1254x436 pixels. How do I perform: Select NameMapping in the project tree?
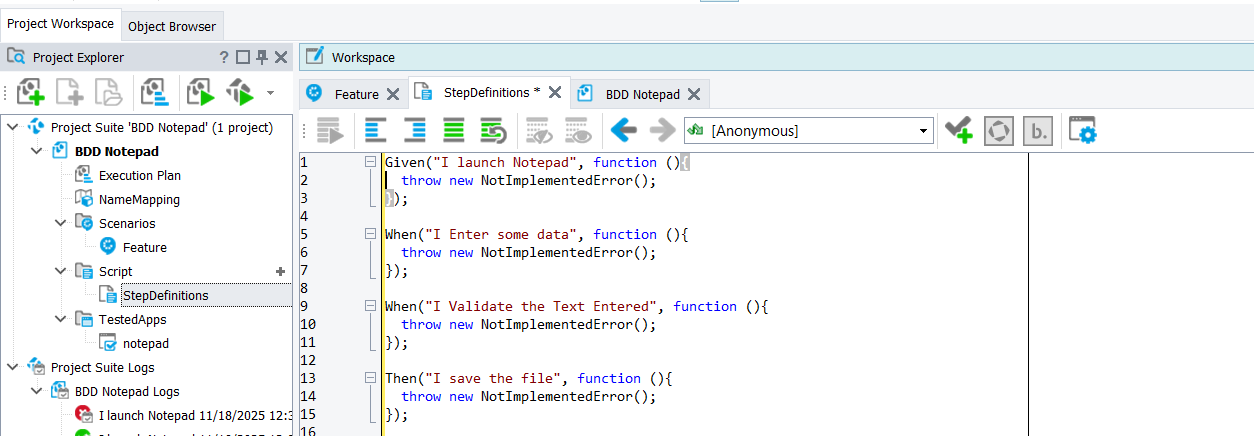139,199
